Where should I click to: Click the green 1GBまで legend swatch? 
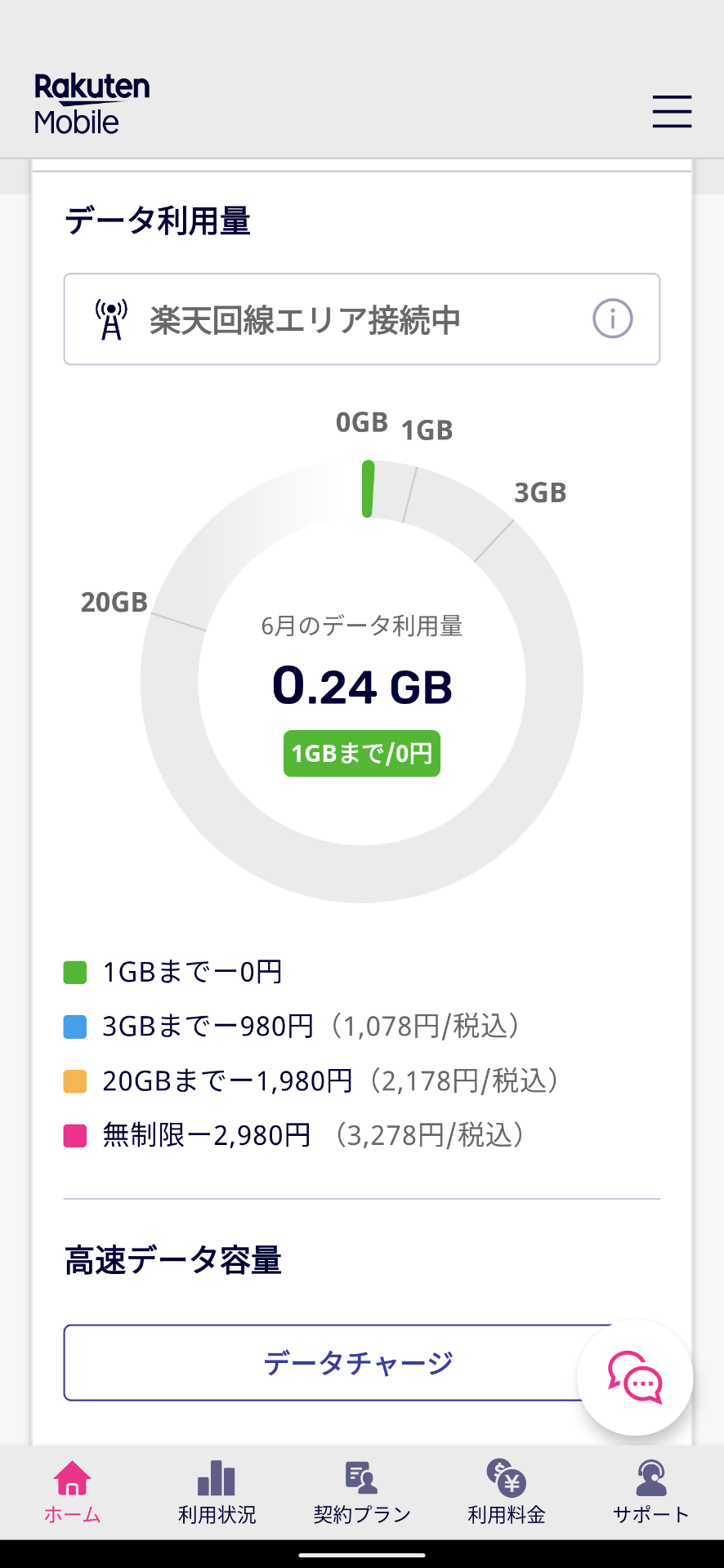tap(74, 971)
